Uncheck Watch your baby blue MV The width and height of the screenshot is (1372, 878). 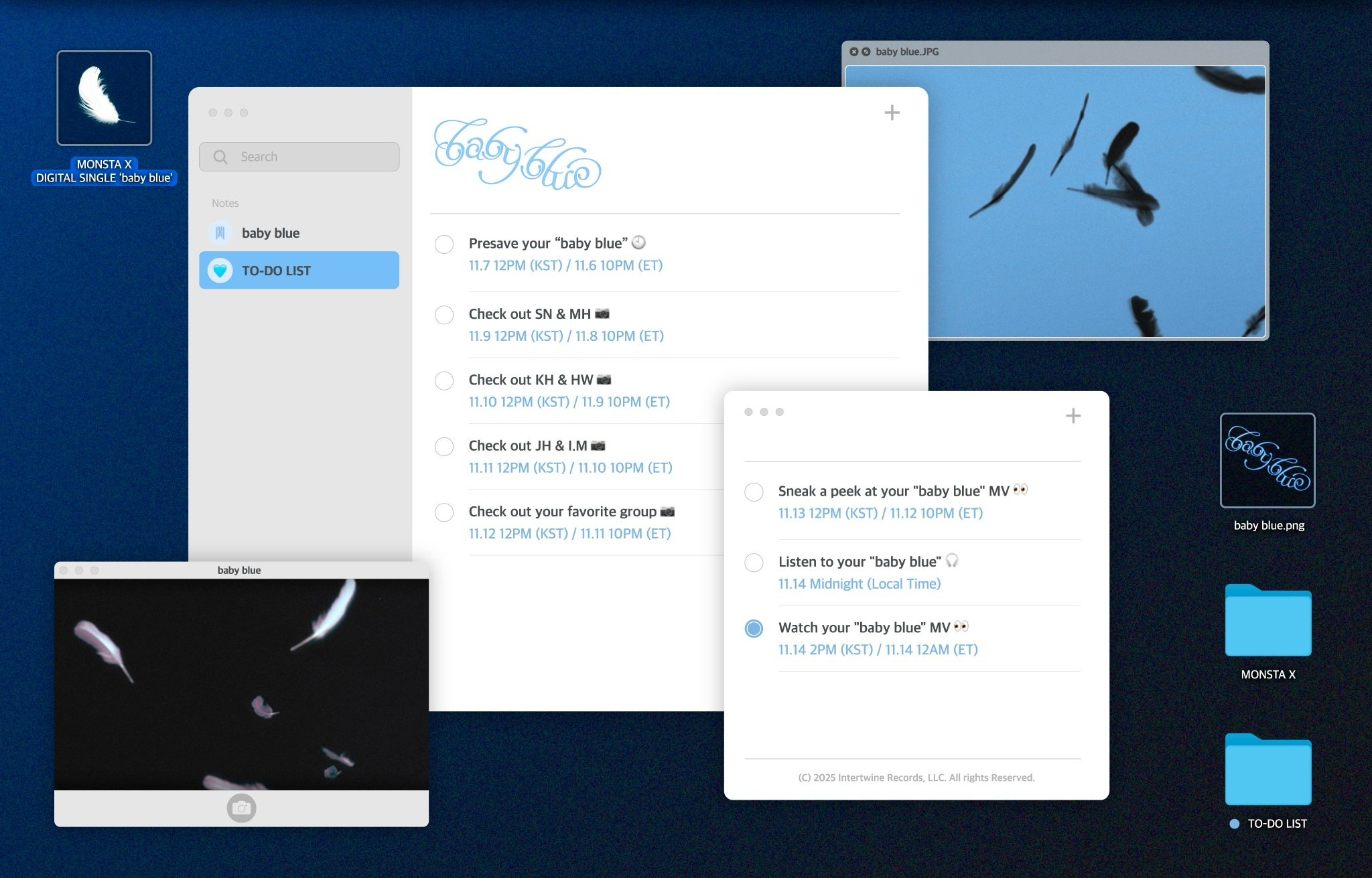click(x=754, y=628)
